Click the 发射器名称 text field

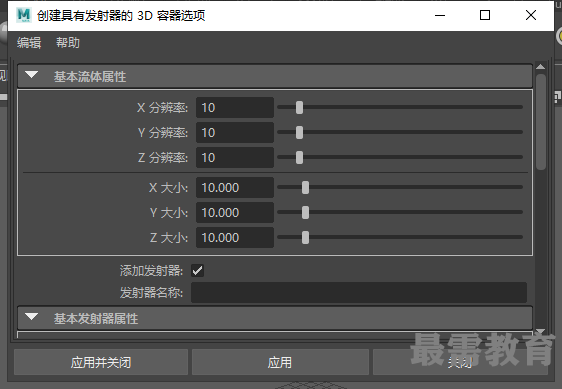(x=359, y=293)
